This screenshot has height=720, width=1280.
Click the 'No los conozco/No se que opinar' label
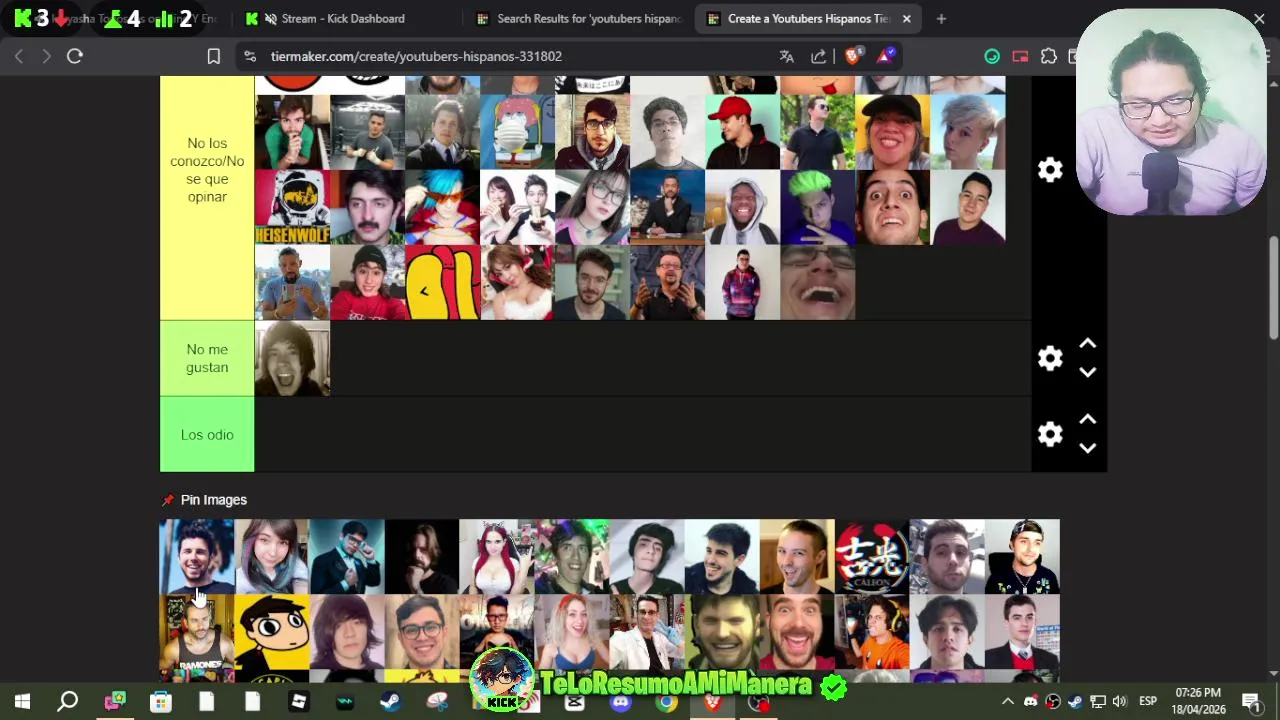[x=207, y=170]
